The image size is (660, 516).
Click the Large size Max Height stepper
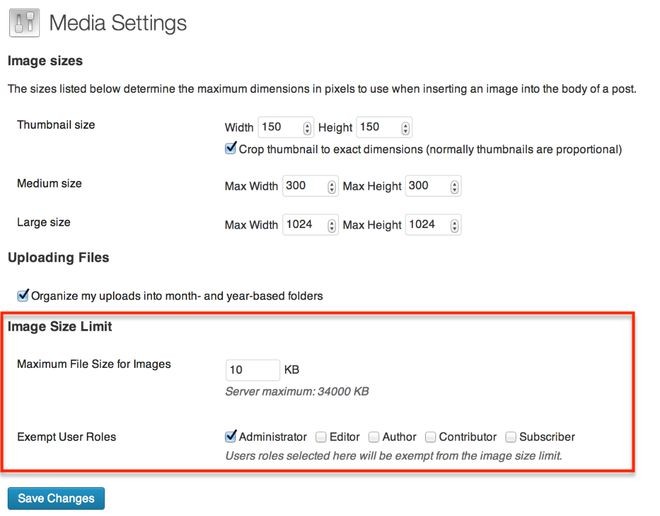(x=454, y=225)
